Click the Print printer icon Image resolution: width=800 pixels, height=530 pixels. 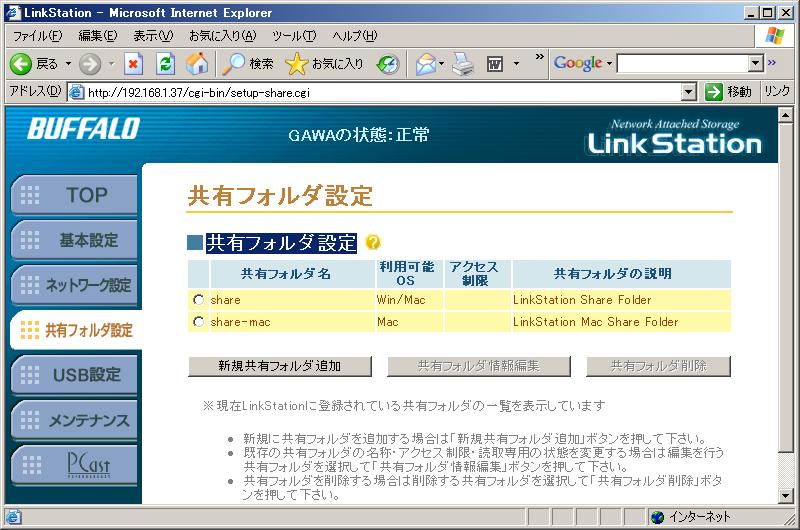coord(463,64)
